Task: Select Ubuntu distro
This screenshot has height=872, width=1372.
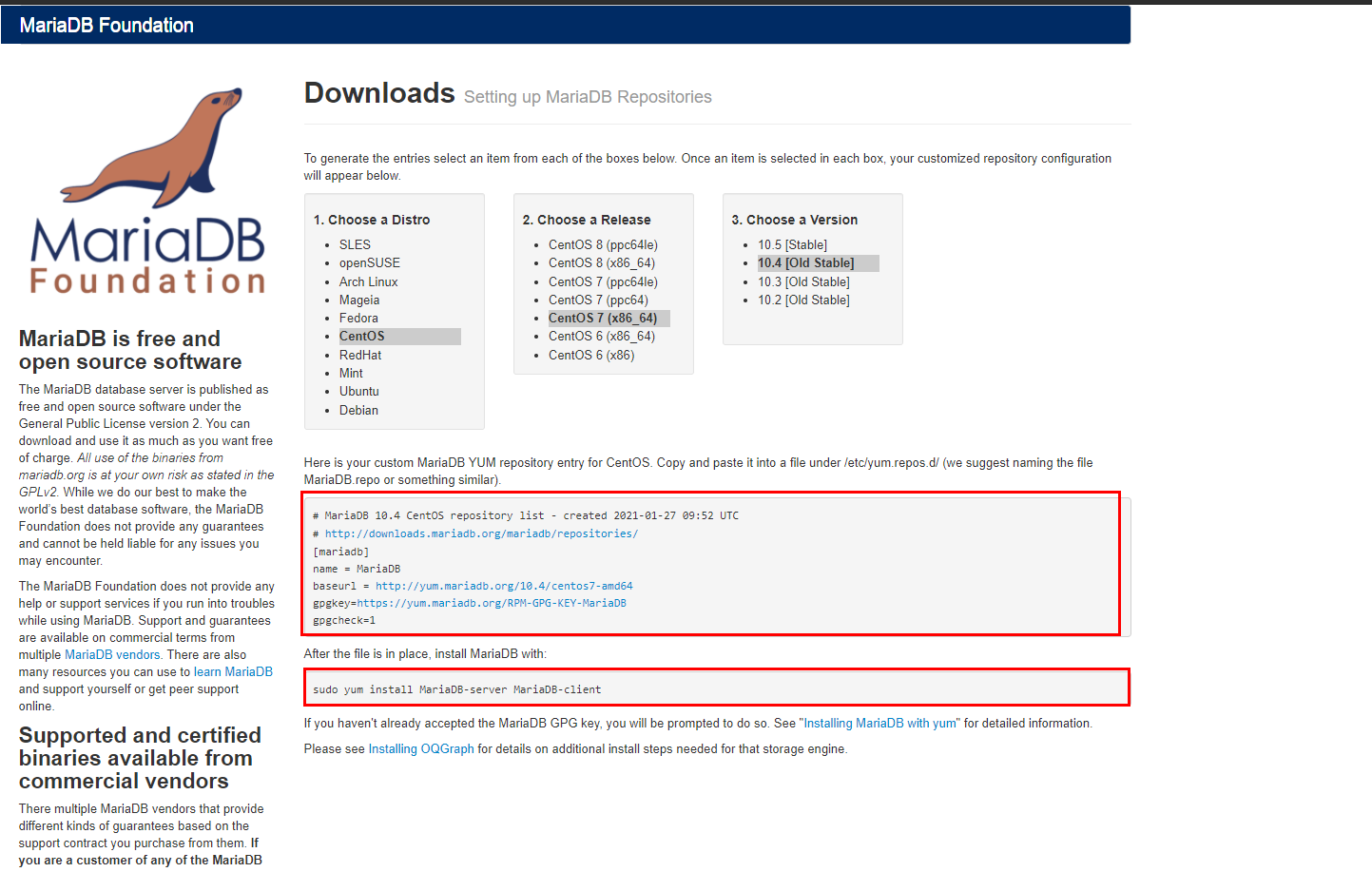Action: tap(359, 391)
